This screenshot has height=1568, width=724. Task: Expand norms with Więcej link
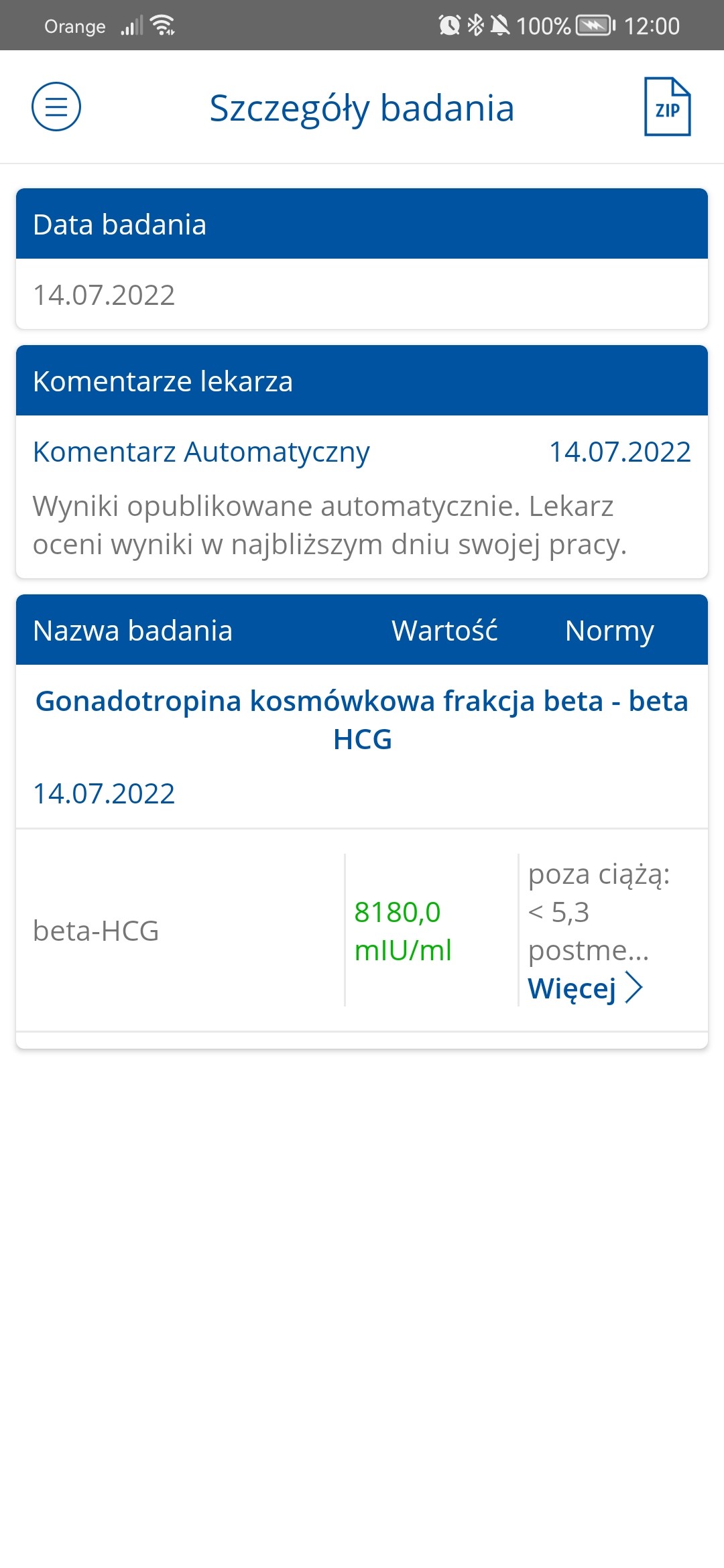tap(572, 988)
